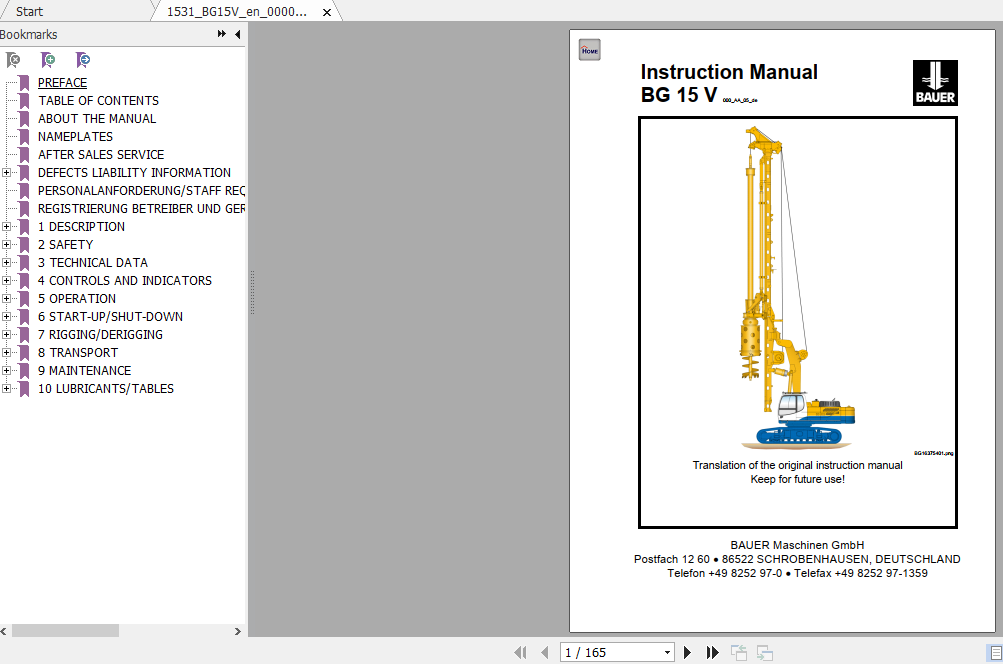Switch to the Start tab
1003x664 pixels.
pyautogui.click(x=29, y=12)
